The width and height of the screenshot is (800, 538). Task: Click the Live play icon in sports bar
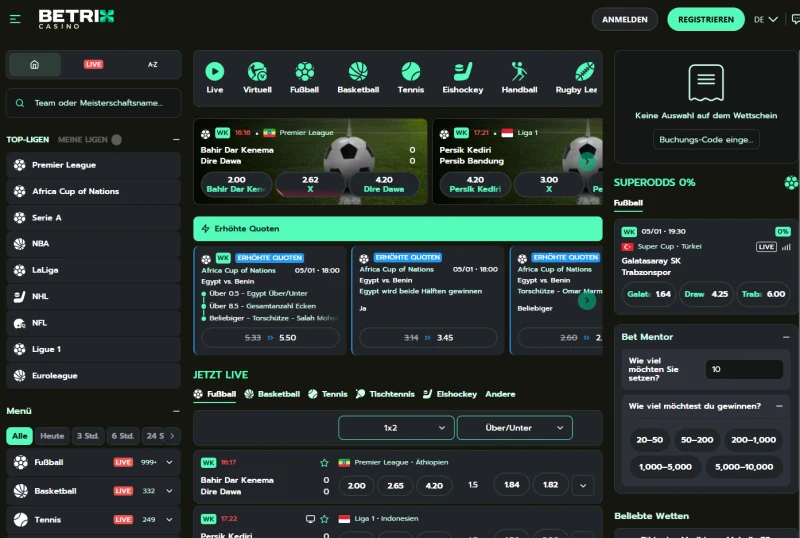(x=215, y=72)
